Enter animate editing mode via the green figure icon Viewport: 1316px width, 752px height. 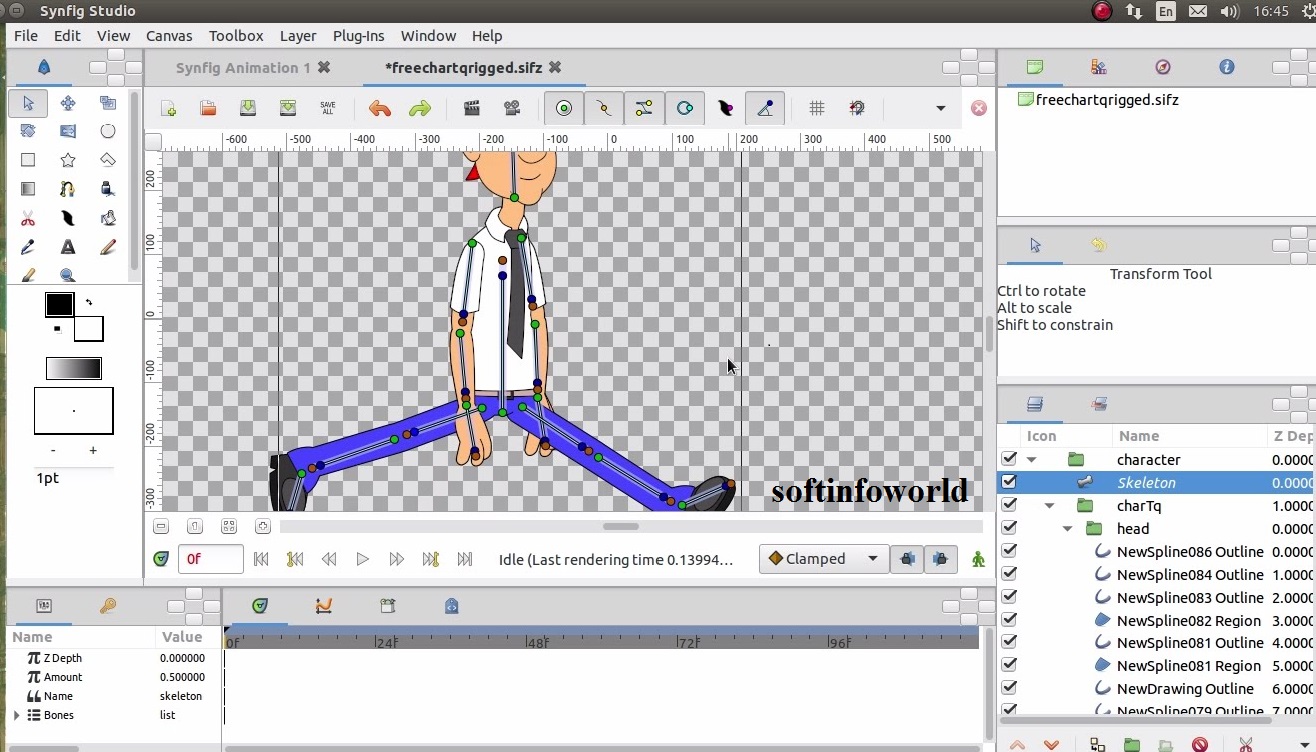978,559
